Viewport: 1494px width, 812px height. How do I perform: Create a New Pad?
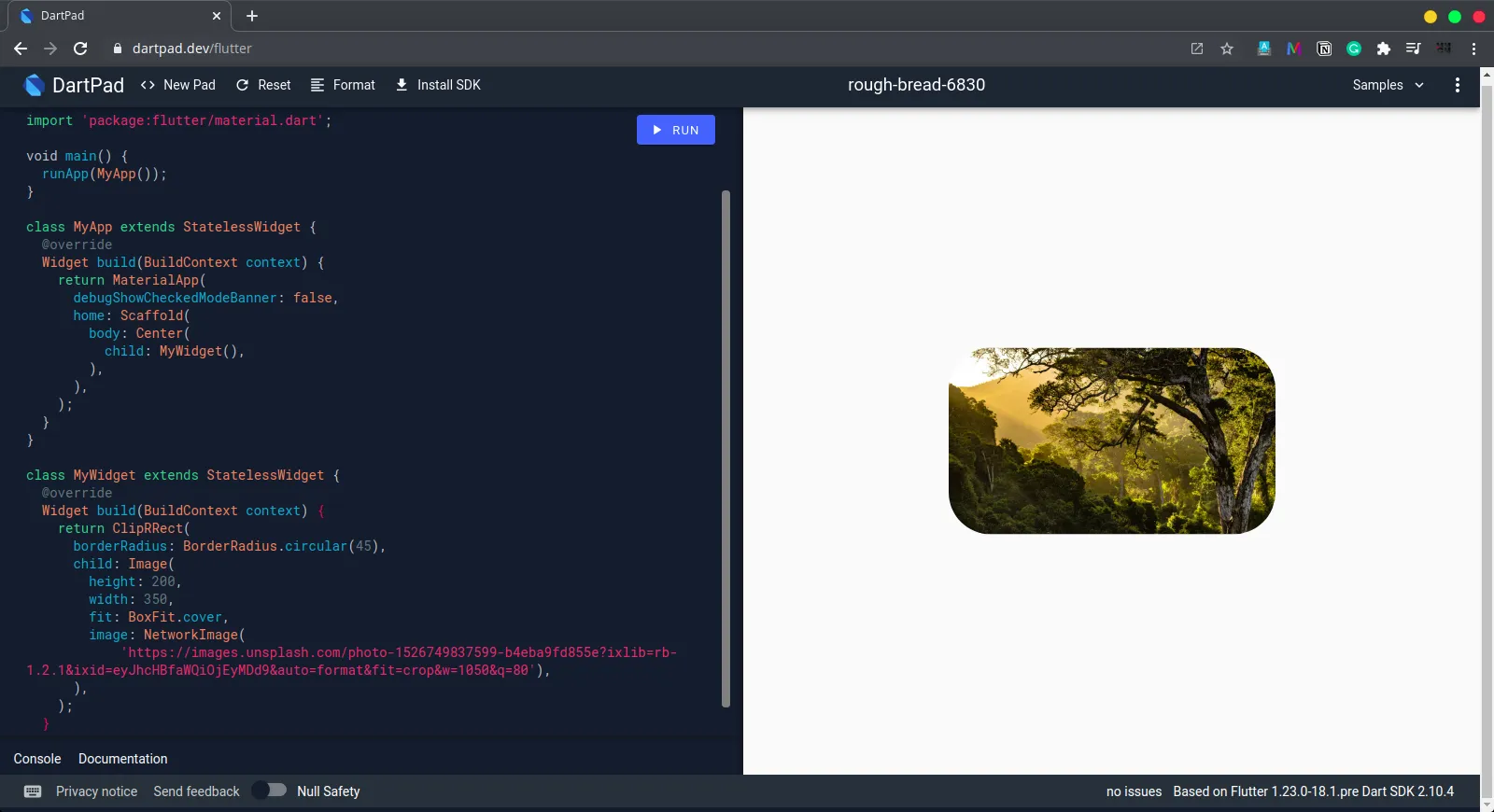[x=177, y=85]
